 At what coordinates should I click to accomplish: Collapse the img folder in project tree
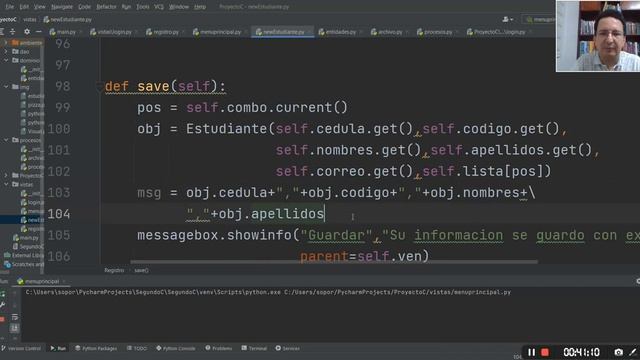pos(6,87)
